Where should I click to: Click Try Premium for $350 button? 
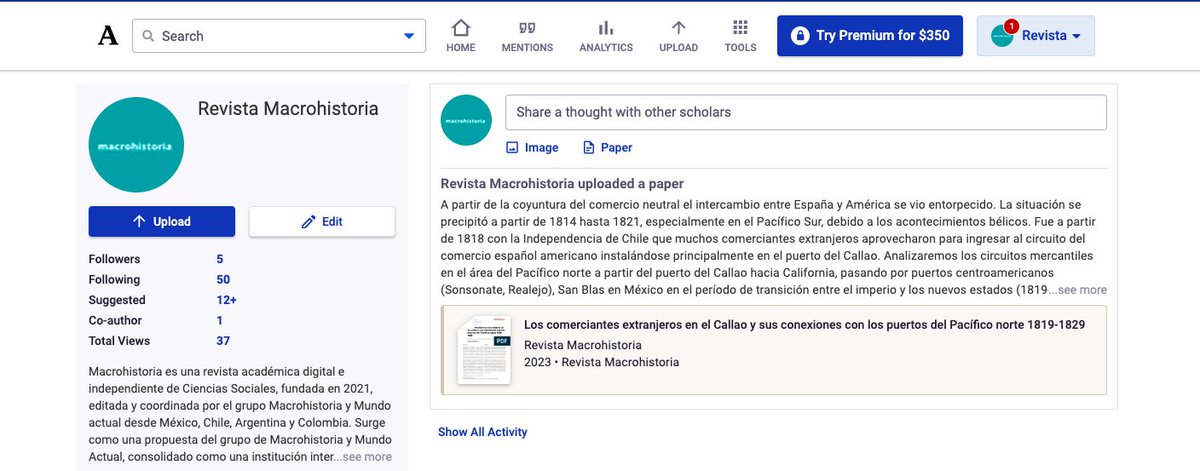[869, 36]
